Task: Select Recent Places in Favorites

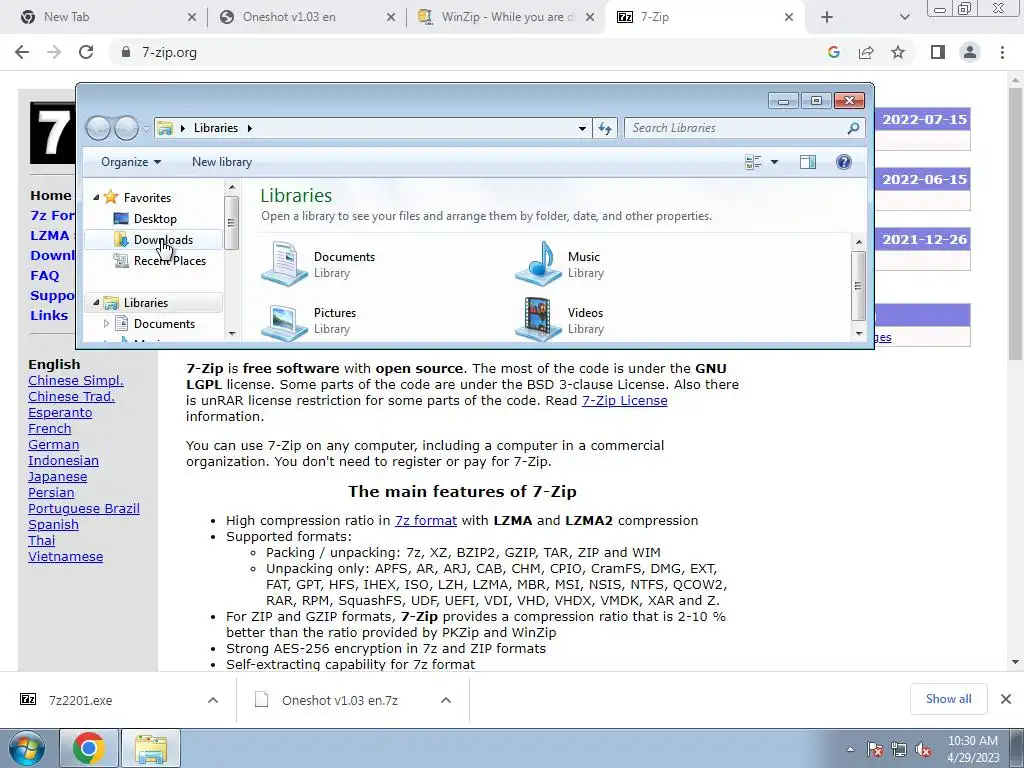Action: 170,261
